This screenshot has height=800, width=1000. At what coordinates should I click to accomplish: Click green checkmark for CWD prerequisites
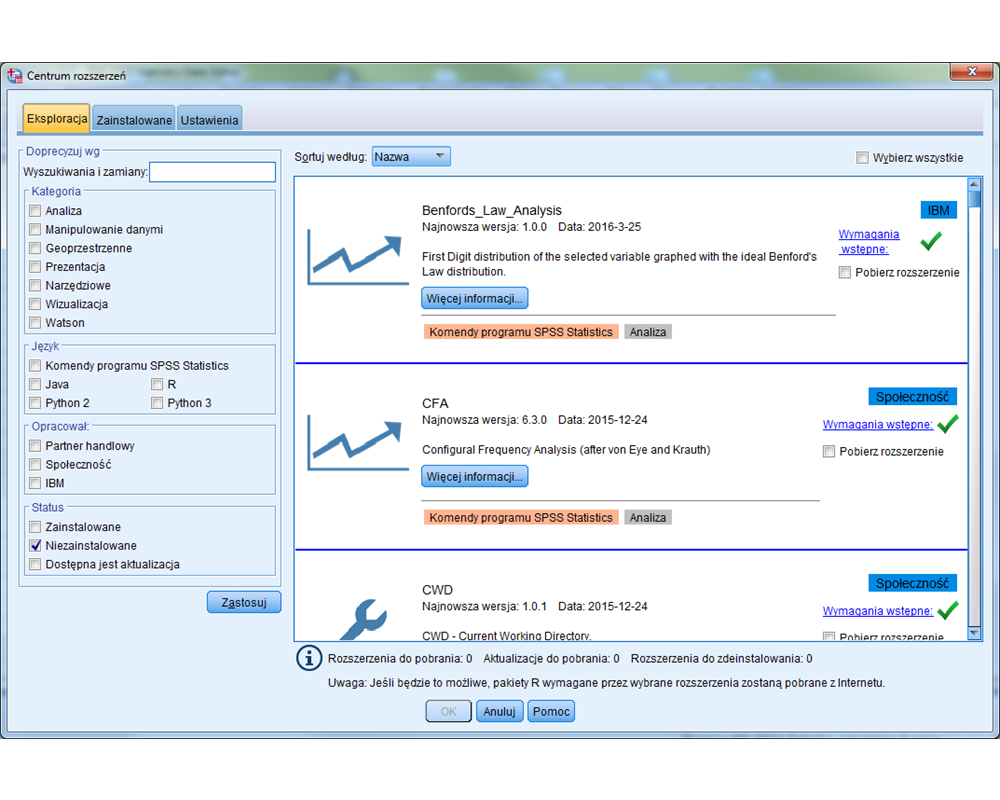click(x=948, y=610)
